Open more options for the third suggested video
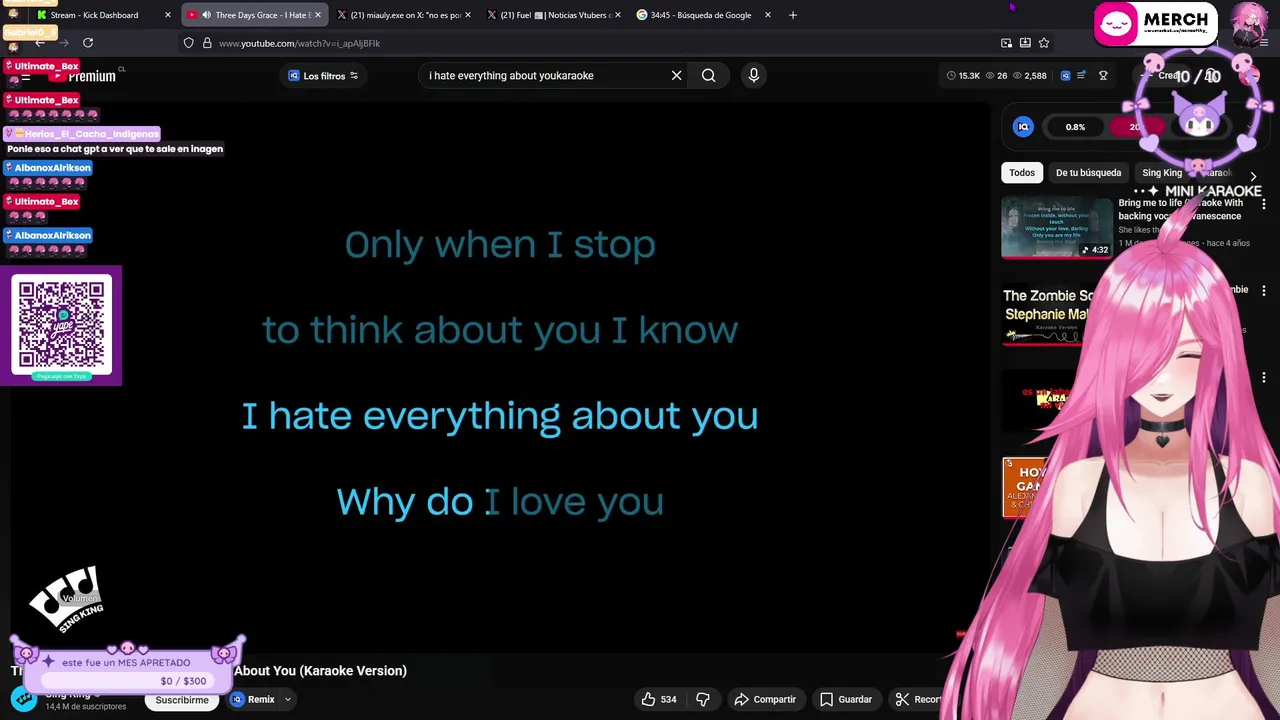The height and width of the screenshot is (720, 1280). click(1264, 378)
